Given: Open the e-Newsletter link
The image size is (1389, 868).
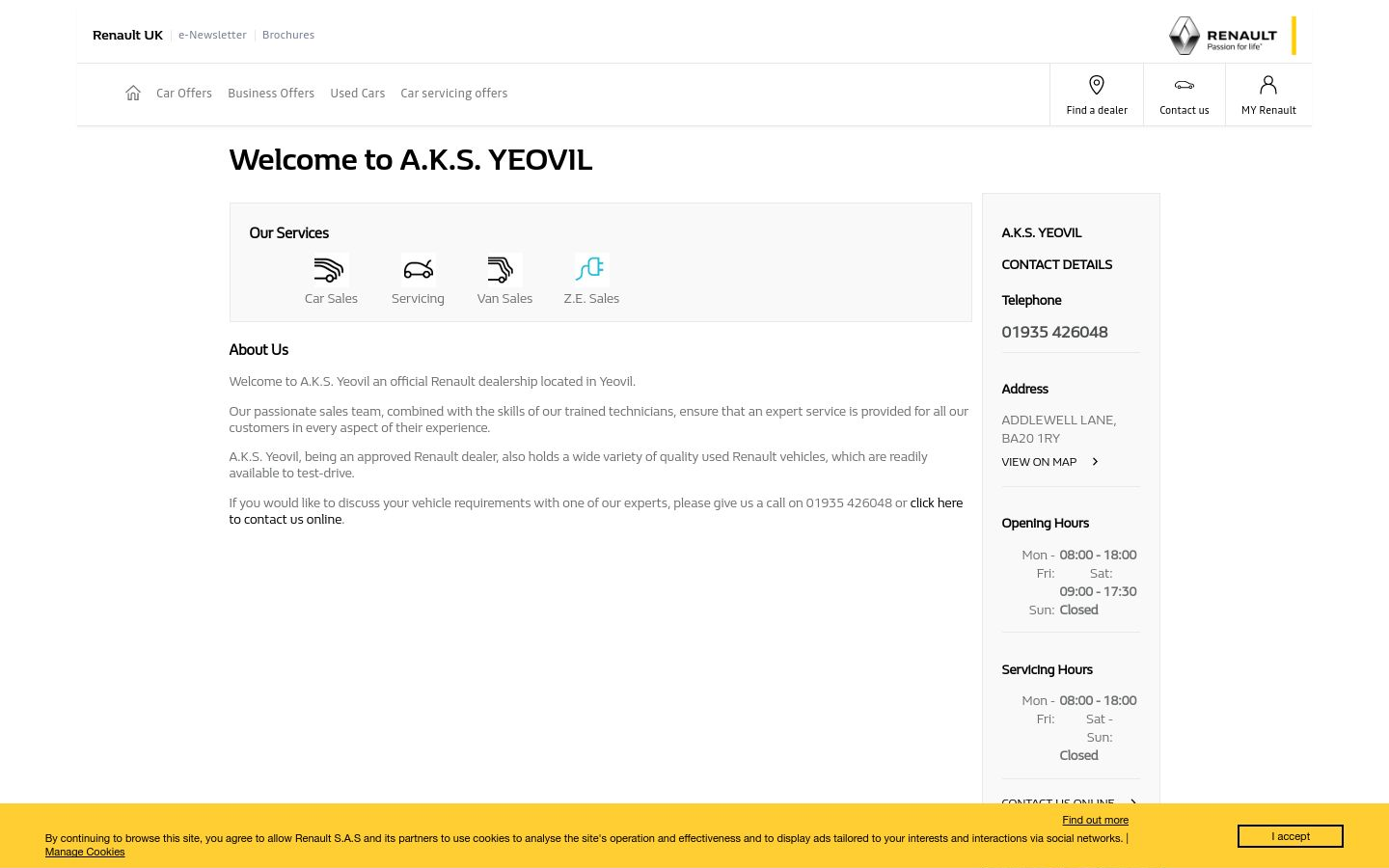Looking at the screenshot, I should point(212,35).
